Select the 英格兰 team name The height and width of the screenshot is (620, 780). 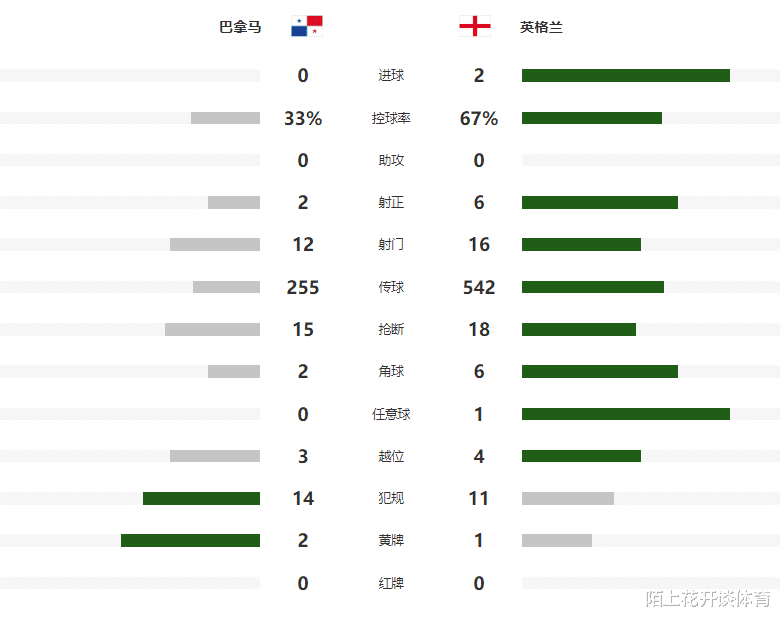(541, 27)
